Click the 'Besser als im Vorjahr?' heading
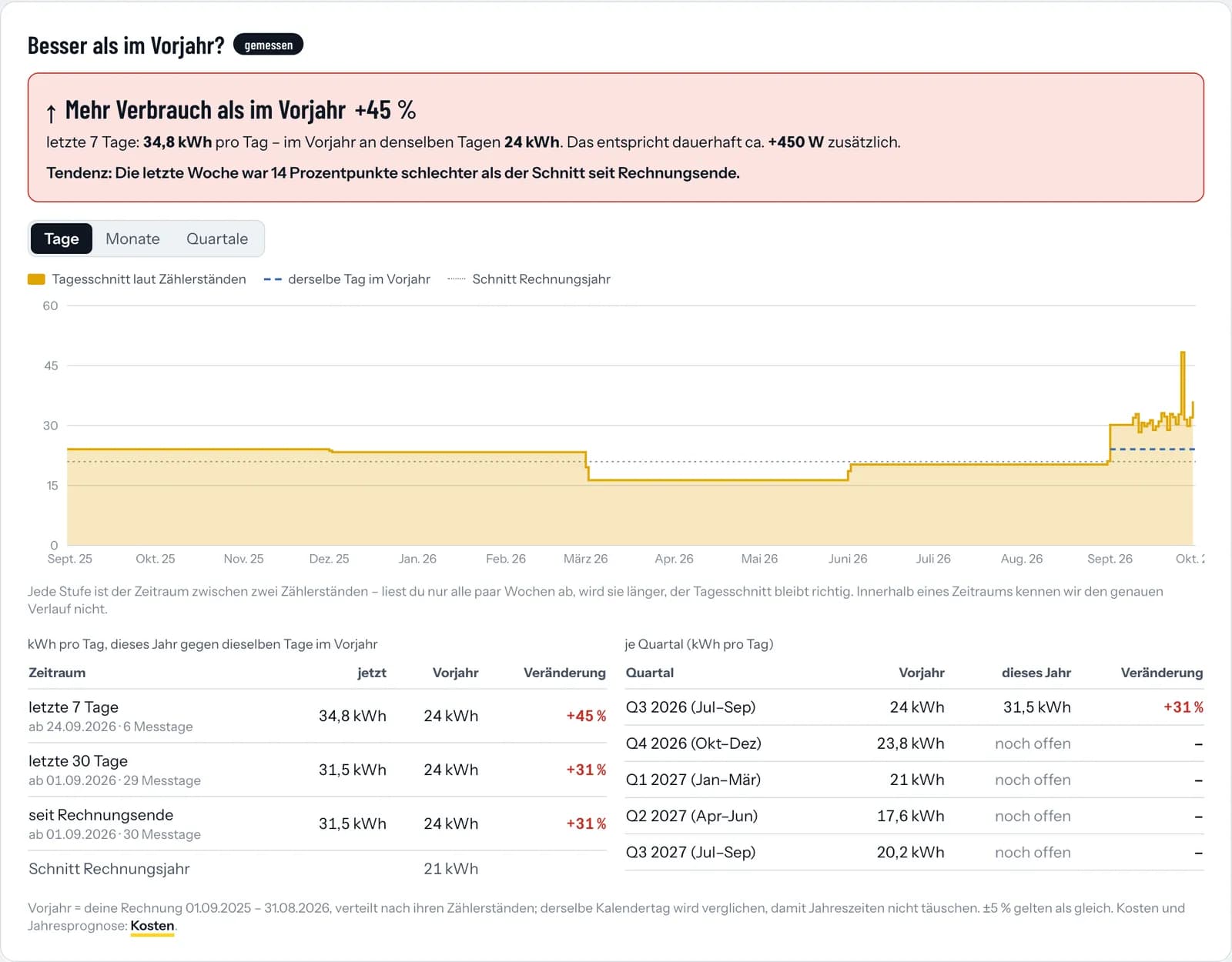Screen dimensions: 1232x962 click(126, 45)
